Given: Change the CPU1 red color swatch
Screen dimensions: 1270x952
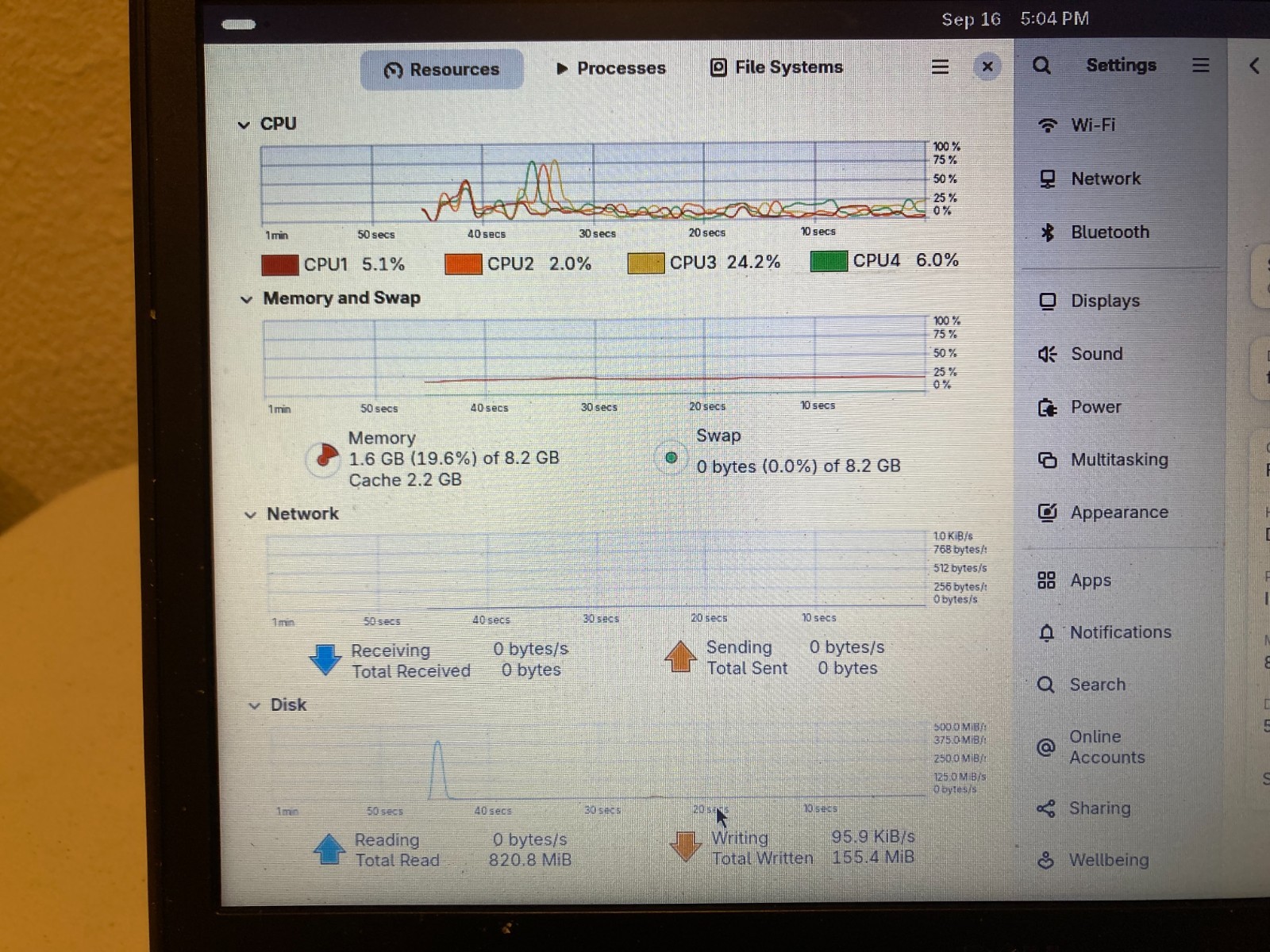Looking at the screenshot, I should (x=280, y=265).
